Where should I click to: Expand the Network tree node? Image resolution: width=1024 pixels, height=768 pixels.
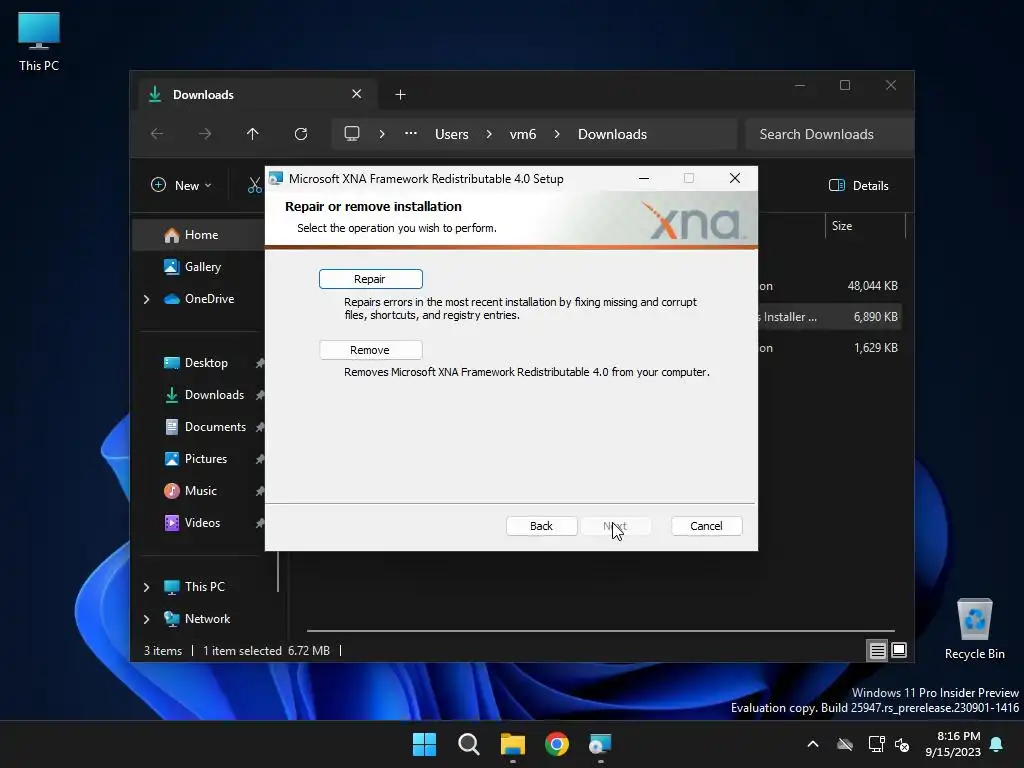[x=146, y=619]
